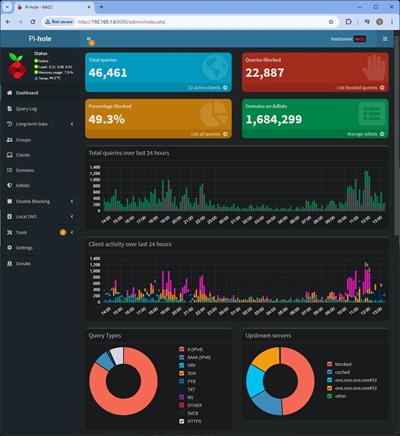Click the Dashboard home icon in sidebar
Screen dimensions: 400x436
10,93
